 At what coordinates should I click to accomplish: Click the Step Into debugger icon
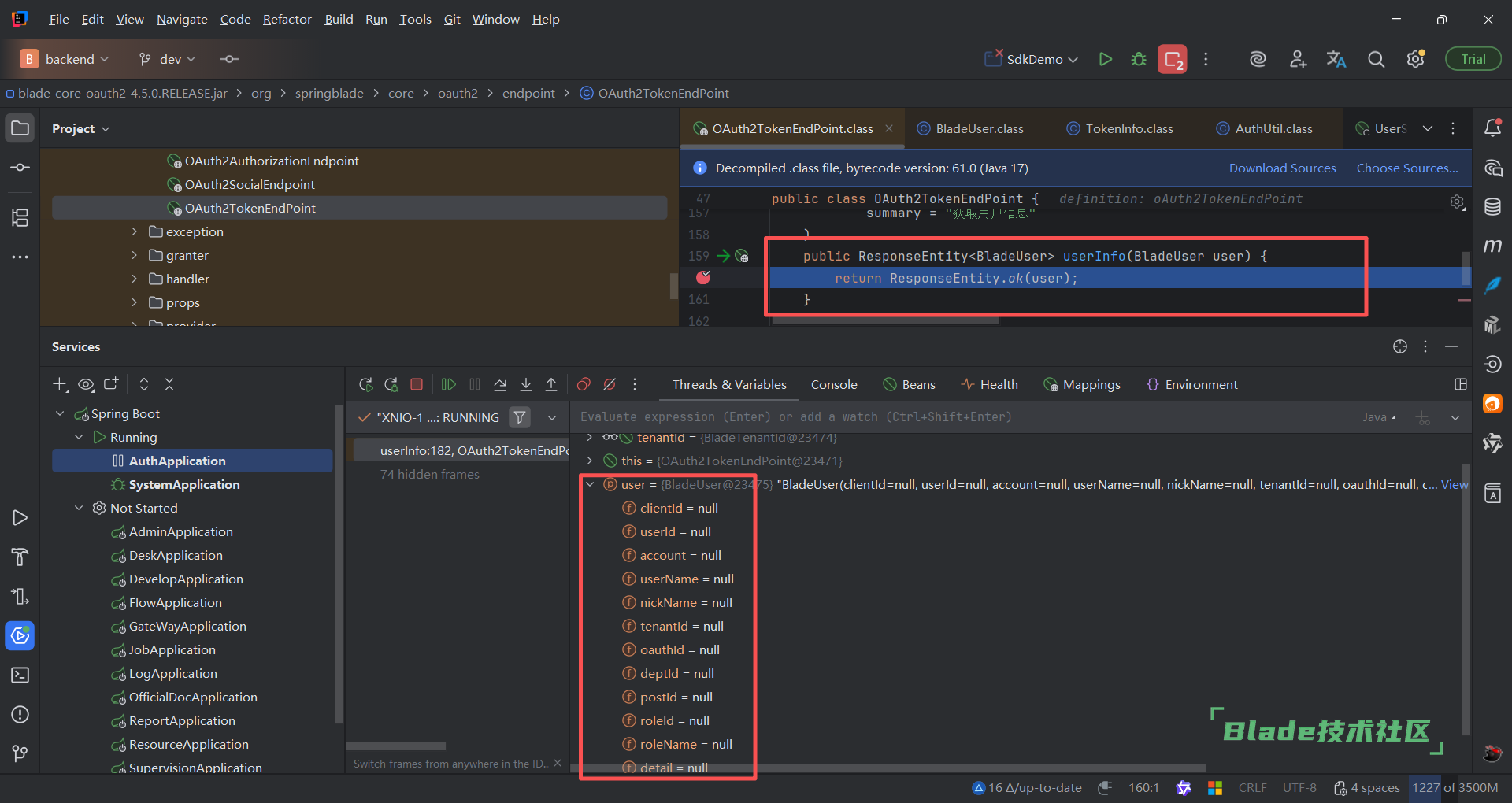click(x=526, y=384)
